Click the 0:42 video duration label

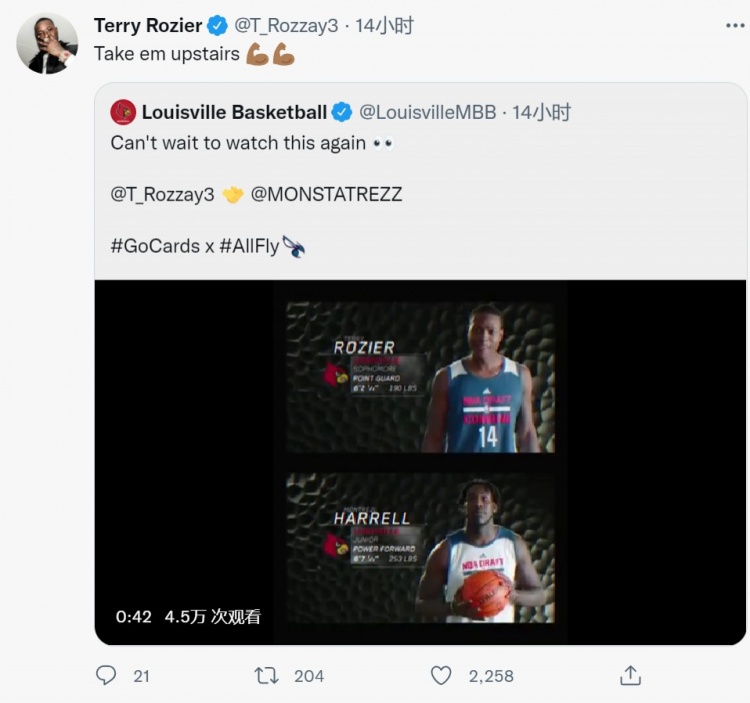[x=133, y=616]
